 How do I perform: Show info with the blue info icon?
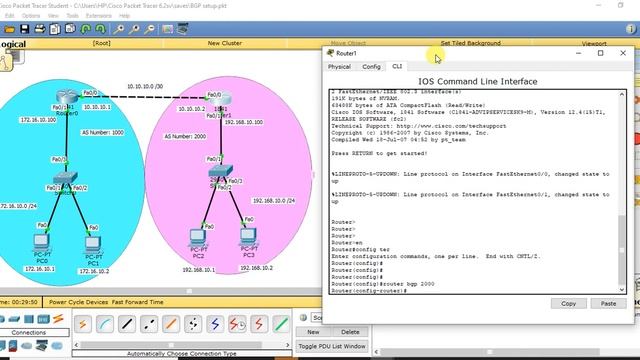coord(630,29)
